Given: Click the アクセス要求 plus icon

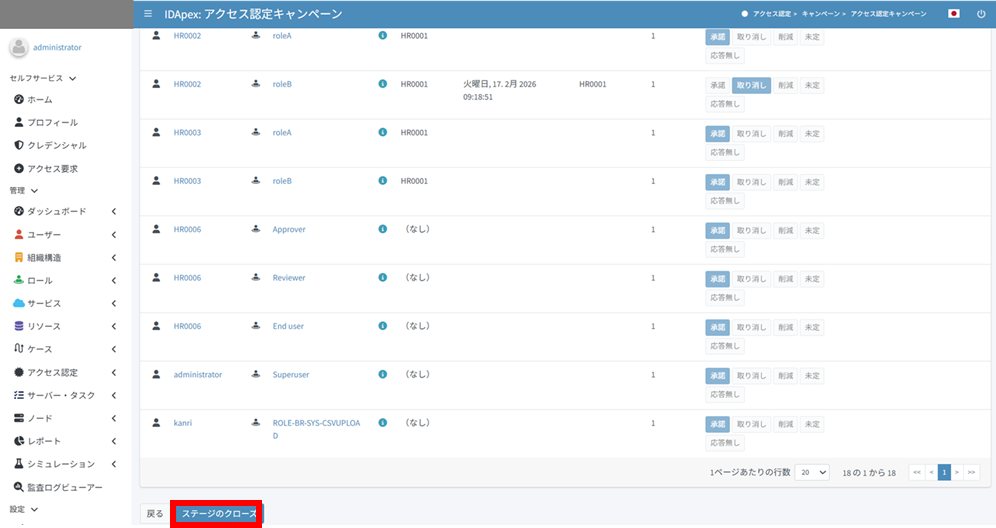Looking at the screenshot, I should [19, 168].
